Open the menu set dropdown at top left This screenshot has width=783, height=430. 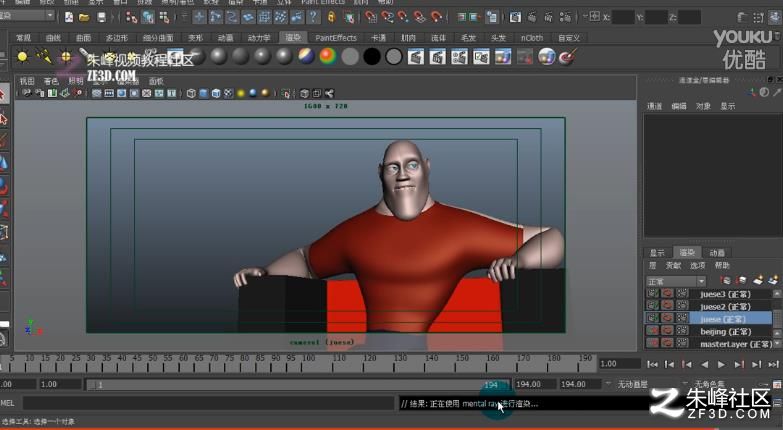pyautogui.click(x=27, y=16)
